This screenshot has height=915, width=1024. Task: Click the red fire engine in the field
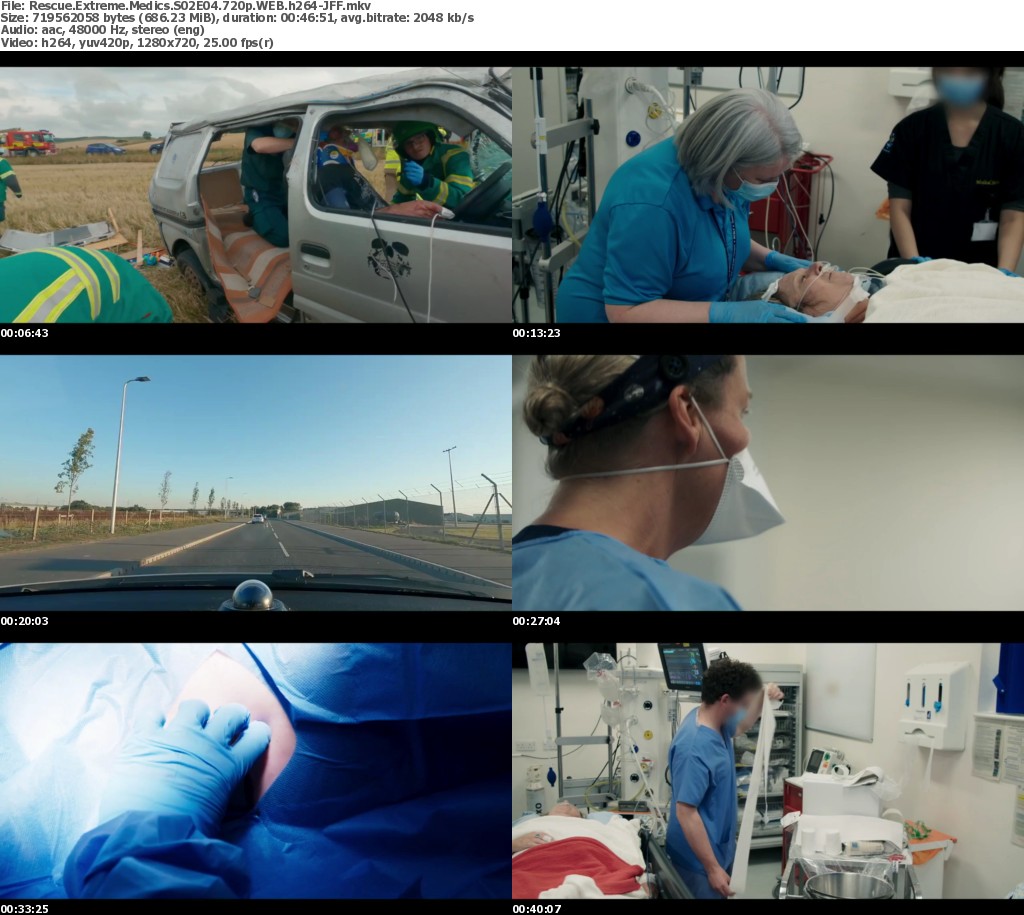(28, 142)
